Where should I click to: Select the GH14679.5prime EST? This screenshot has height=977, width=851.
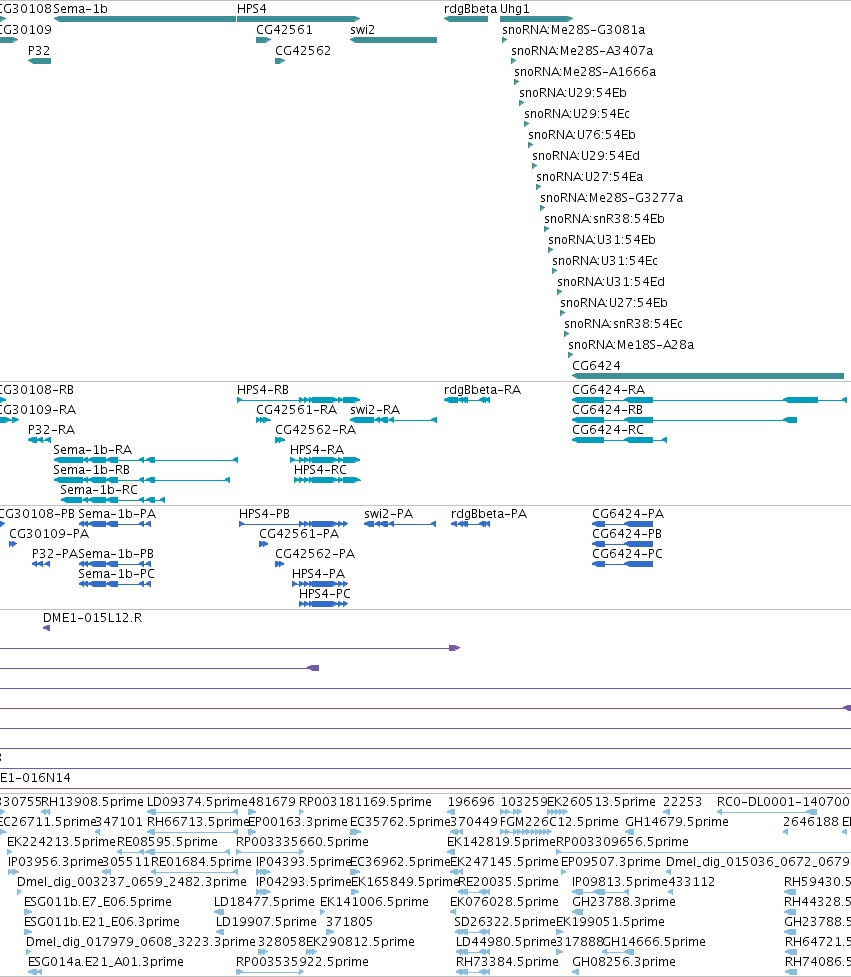630,832
